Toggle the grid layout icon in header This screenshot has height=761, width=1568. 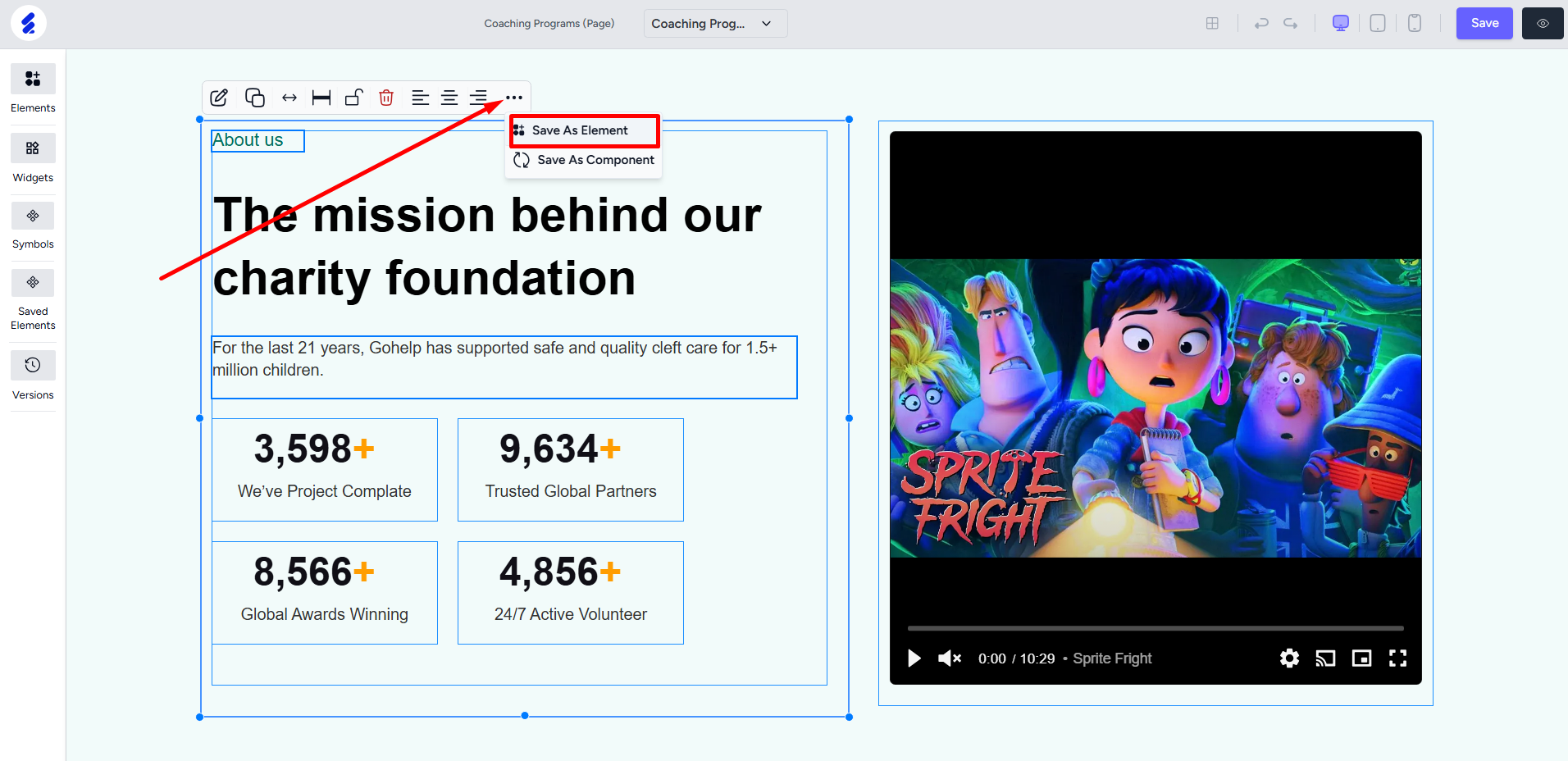pyautogui.click(x=1212, y=23)
